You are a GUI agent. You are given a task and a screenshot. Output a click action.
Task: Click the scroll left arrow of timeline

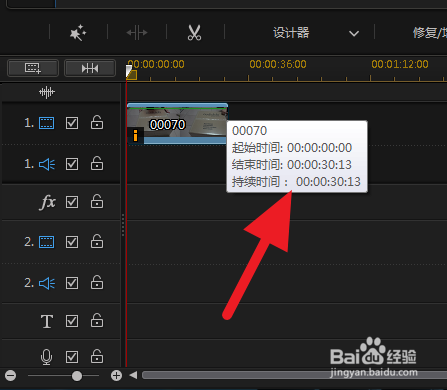tap(133, 375)
